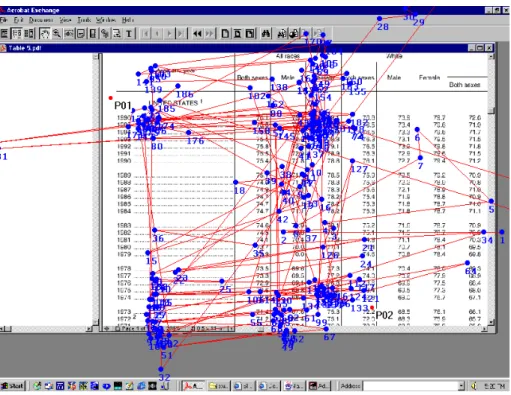Click document horizontal scrollbar right arrow
Screen dimensions: 511x395
pyautogui.click(x=485, y=329)
